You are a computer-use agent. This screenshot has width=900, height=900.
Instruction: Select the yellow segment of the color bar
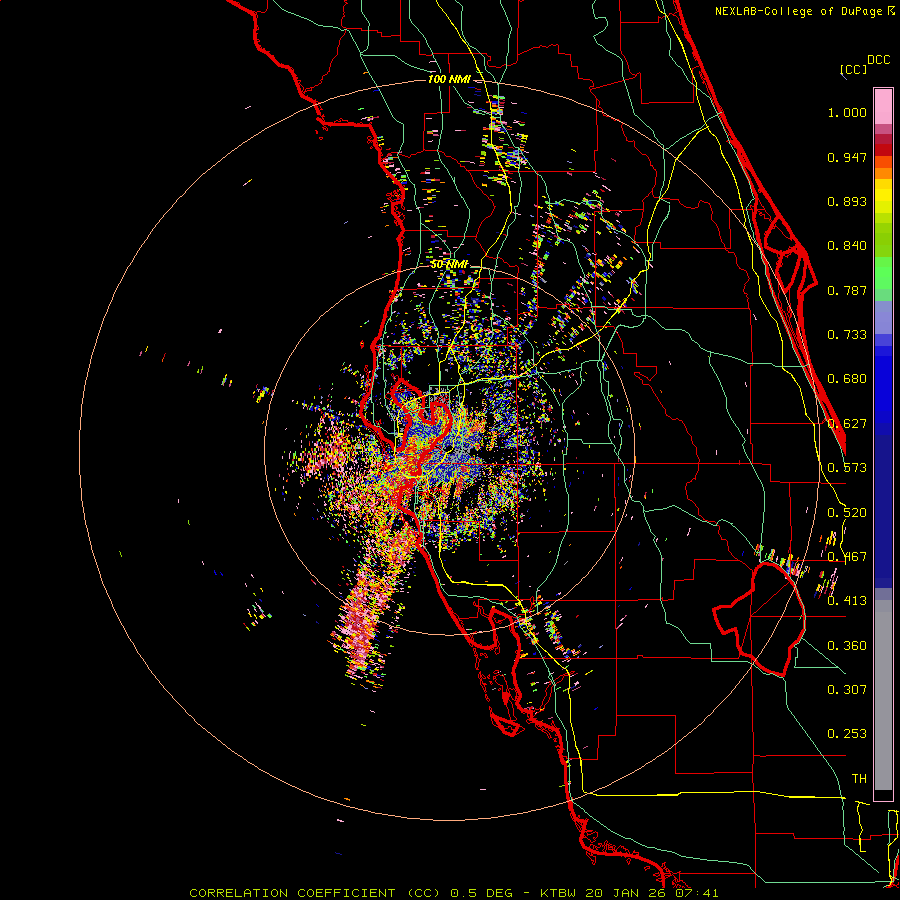[883, 197]
